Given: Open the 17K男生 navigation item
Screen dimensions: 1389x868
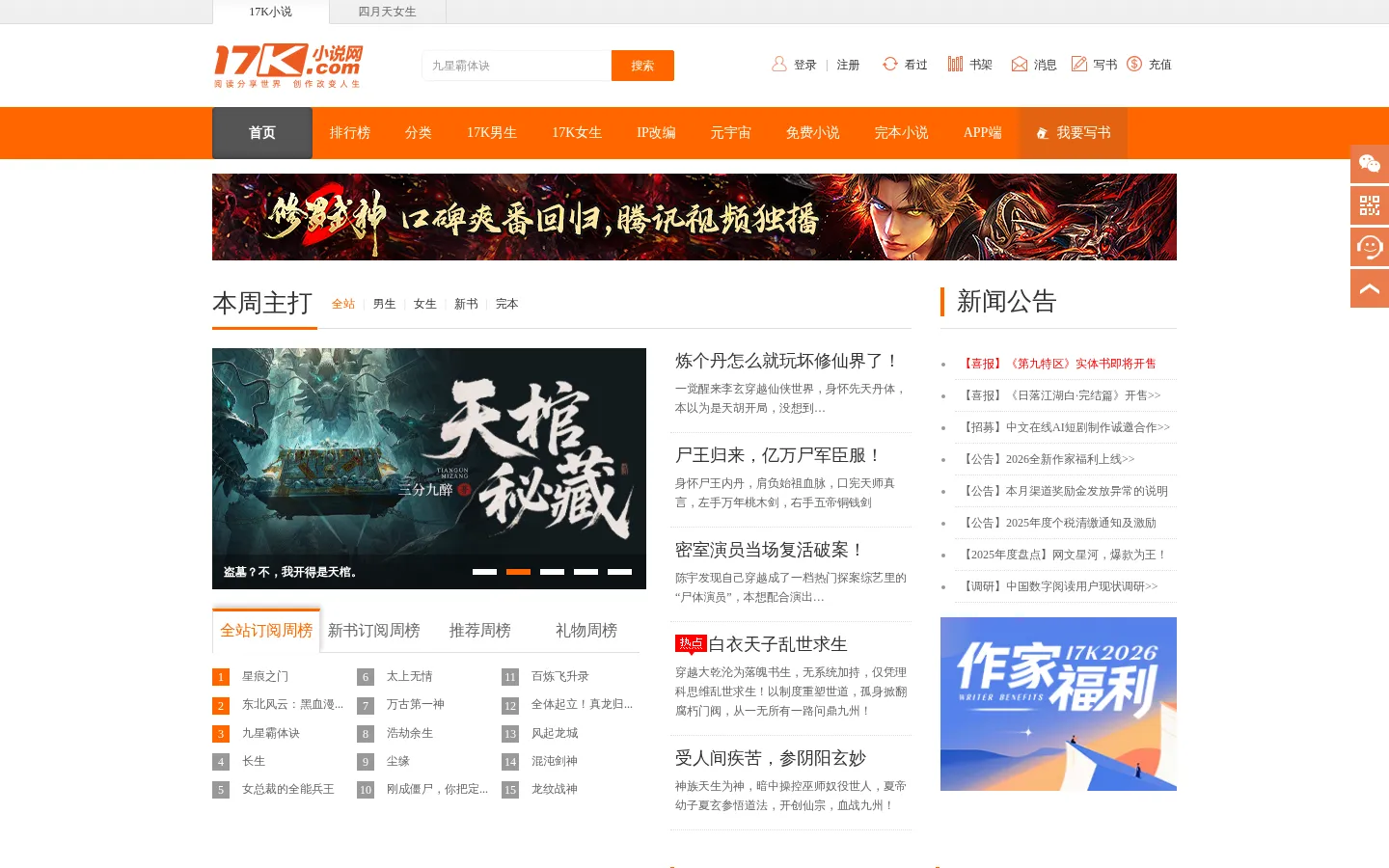Looking at the screenshot, I should point(492,133).
